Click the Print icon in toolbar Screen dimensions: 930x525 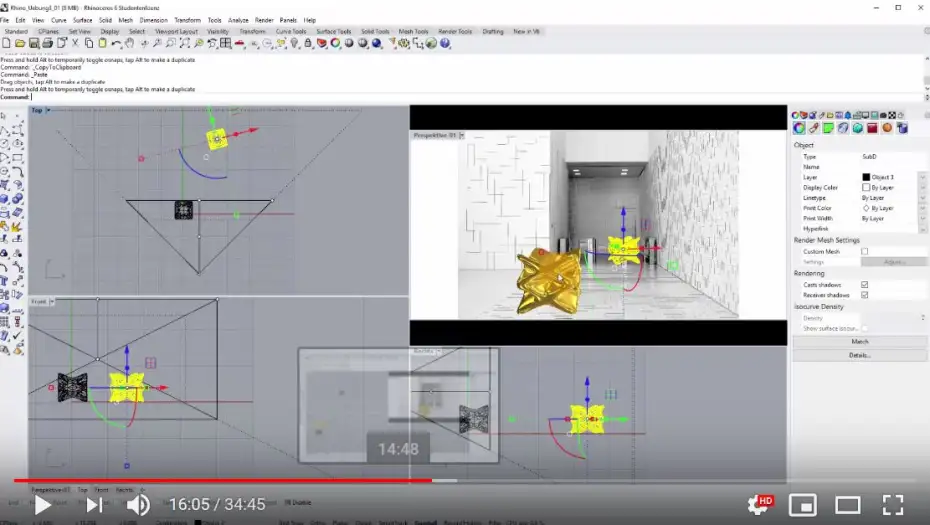click(x=47, y=43)
